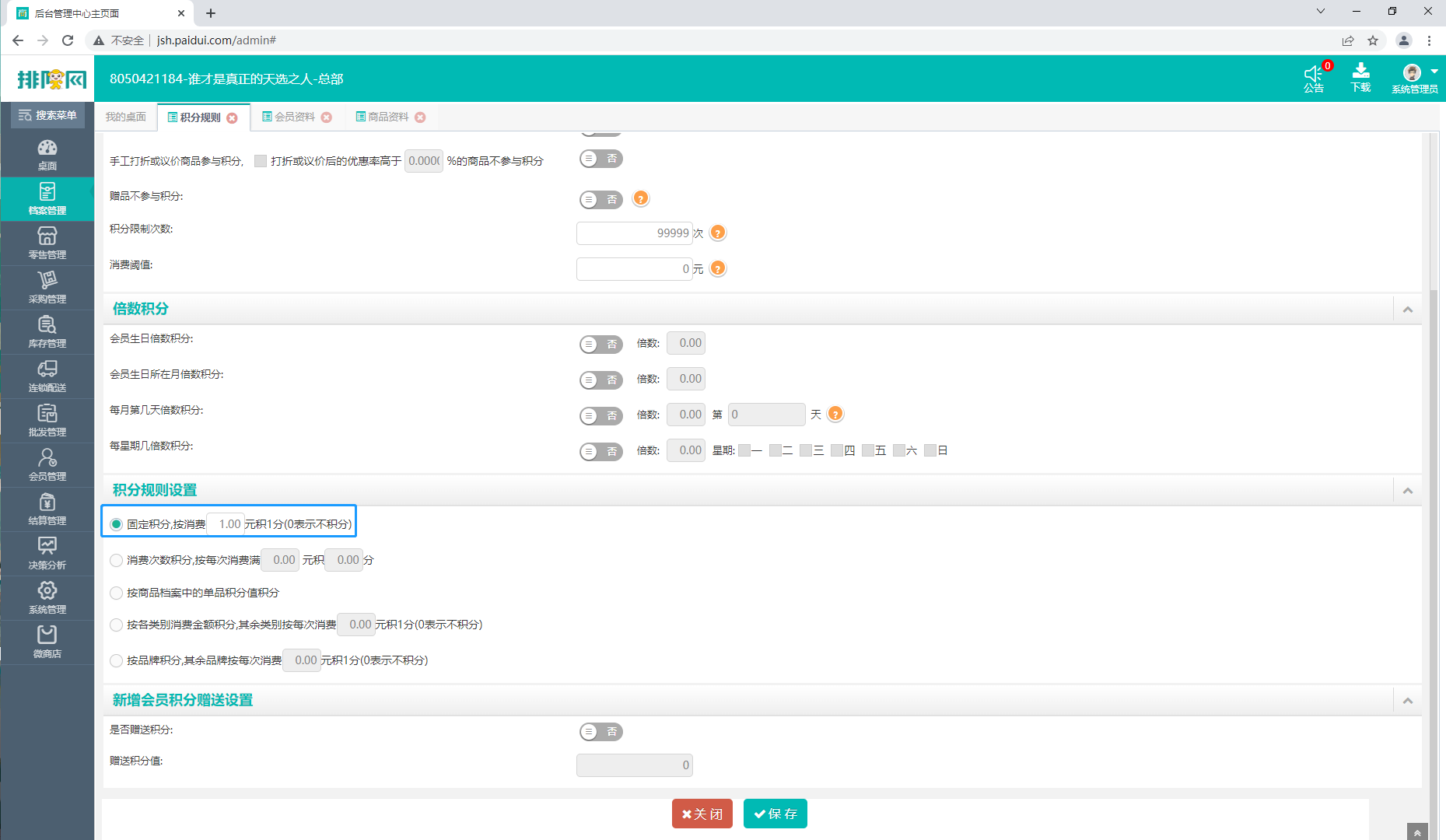
Task: Toggle 手工打折或议价商品参与积分 switch
Action: tap(601, 159)
